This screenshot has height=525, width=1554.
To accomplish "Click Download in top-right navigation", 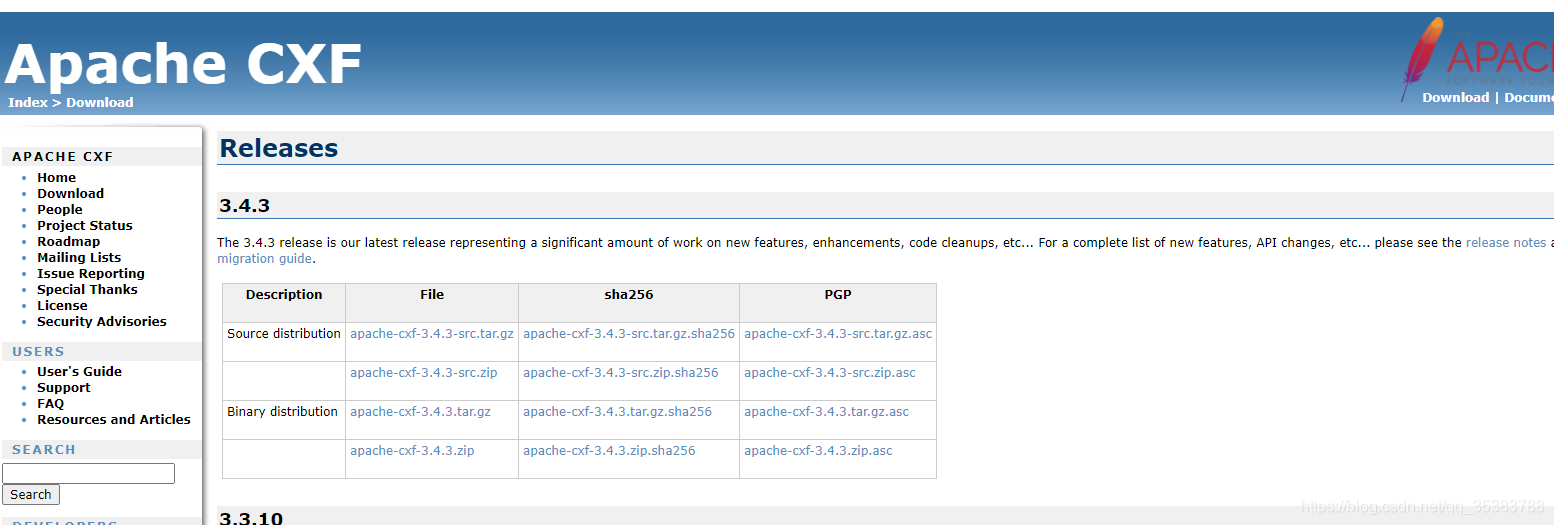I will [1455, 97].
